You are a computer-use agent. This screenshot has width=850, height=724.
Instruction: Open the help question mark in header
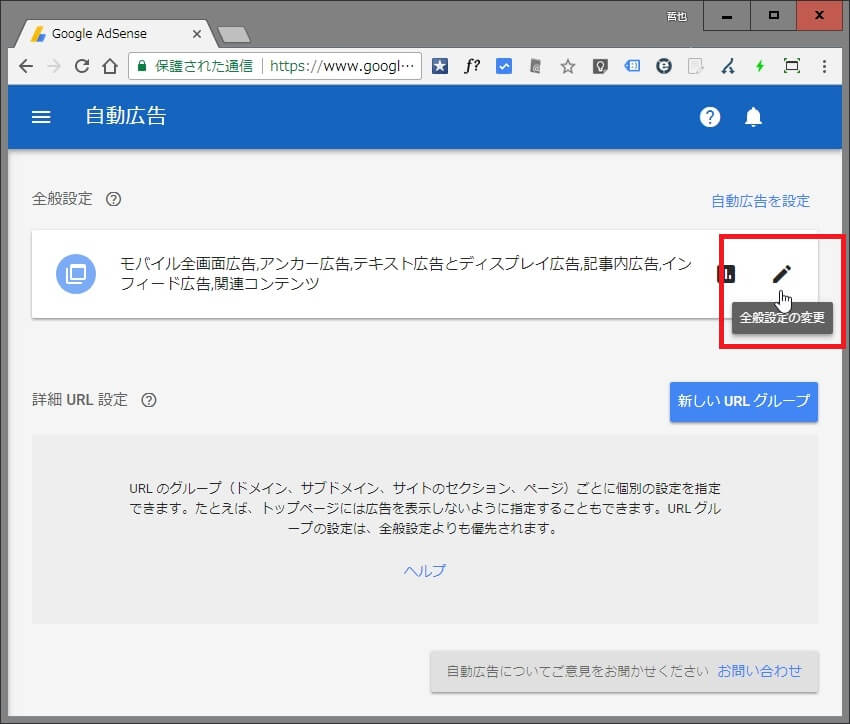pyautogui.click(x=710, y=117)
